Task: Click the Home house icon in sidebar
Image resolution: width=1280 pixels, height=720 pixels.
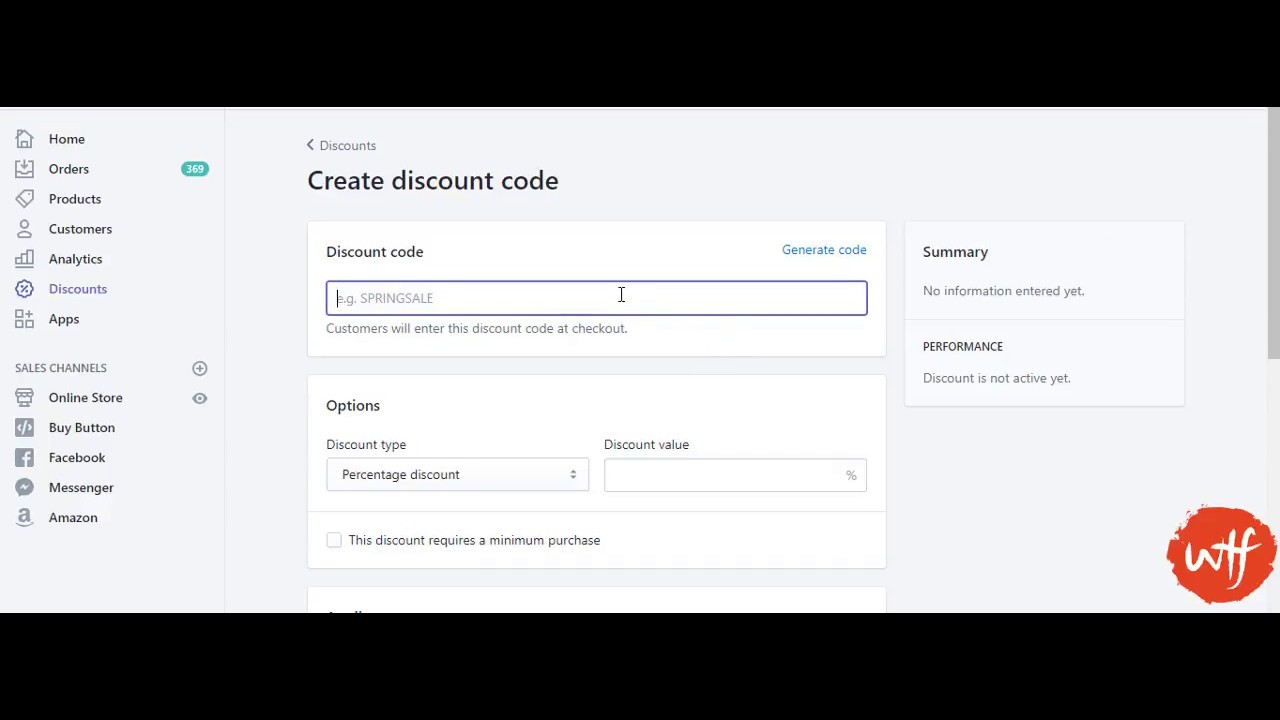Action: pos(25,139)
